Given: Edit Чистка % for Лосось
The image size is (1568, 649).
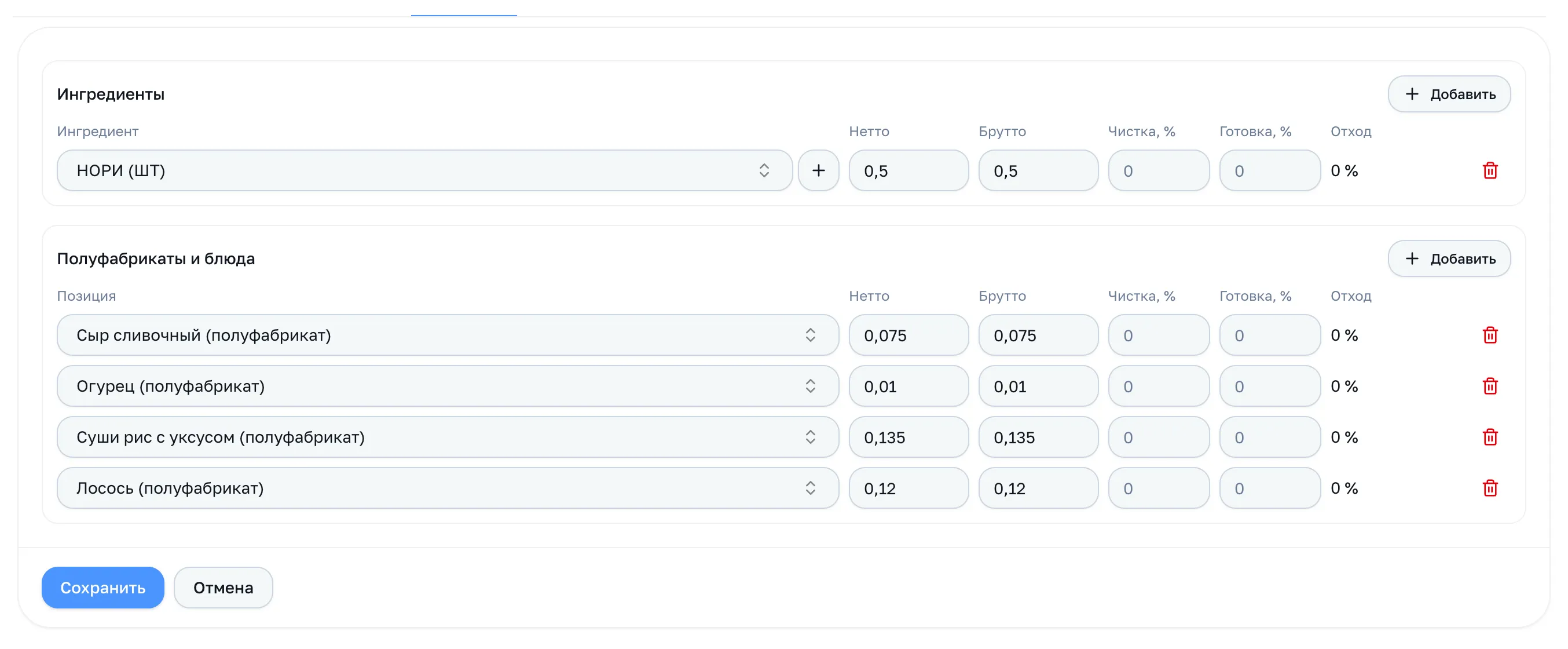Looking at the screenshot, I should tap(1159, 488).
